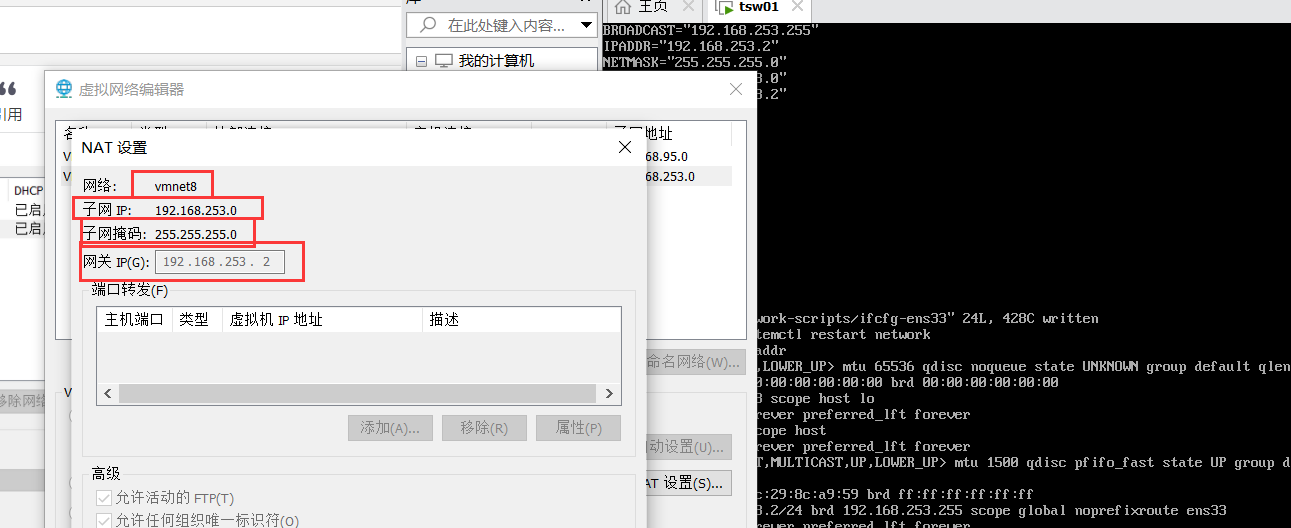Click the 虚拟机 IP 地址 column header

(322, 320)
